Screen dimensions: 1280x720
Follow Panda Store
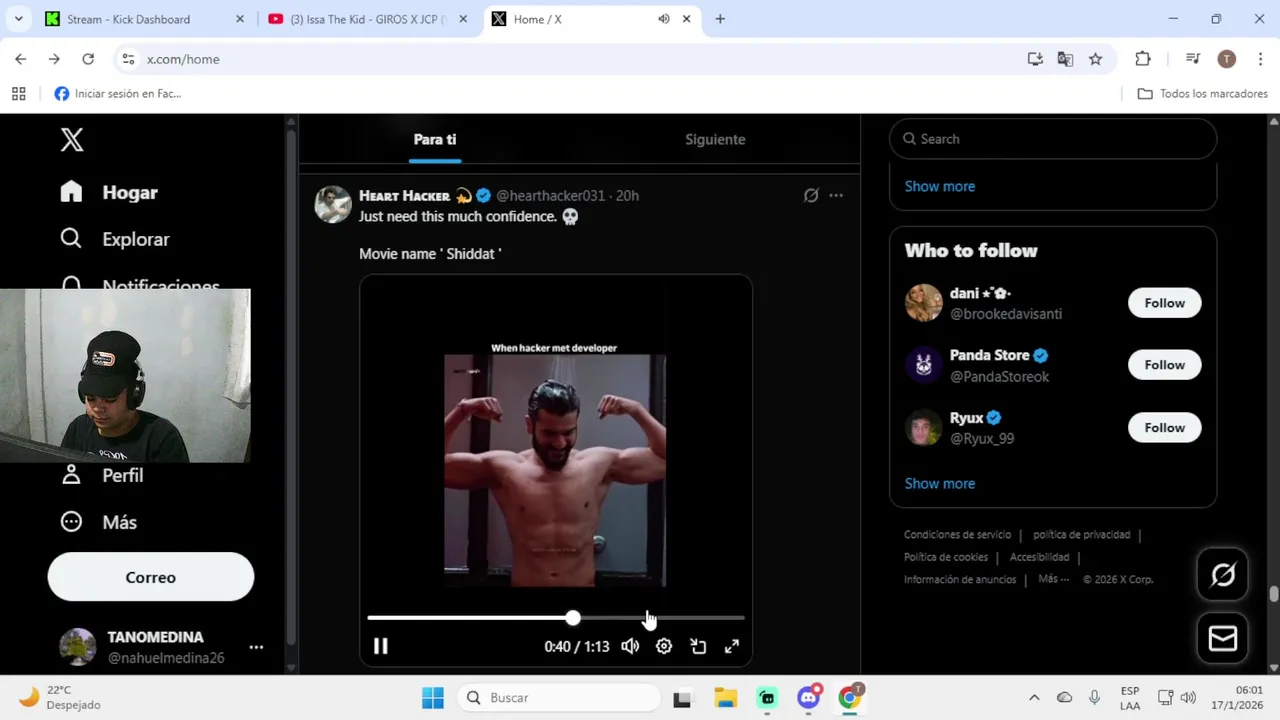pyautogui.click(x=1165, y=365)
